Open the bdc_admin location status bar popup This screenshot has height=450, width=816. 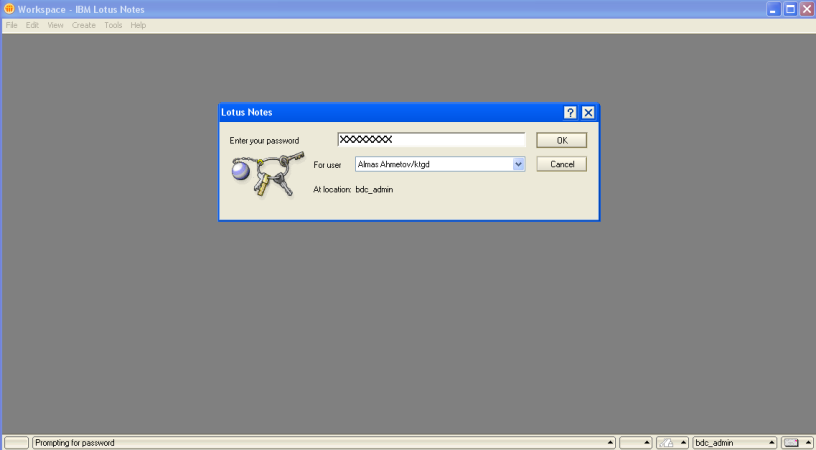(x=734, y=443)
